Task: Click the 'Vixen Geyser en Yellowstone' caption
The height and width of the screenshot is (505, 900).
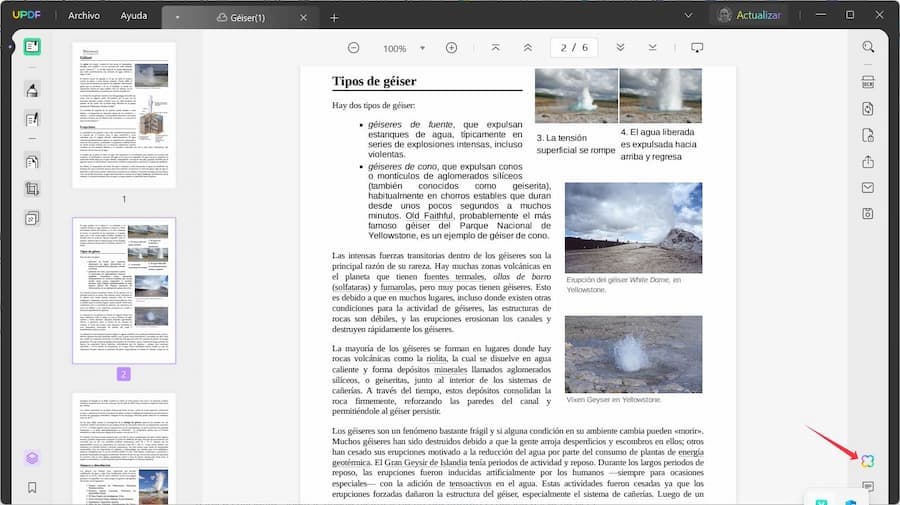Action: 614,399
